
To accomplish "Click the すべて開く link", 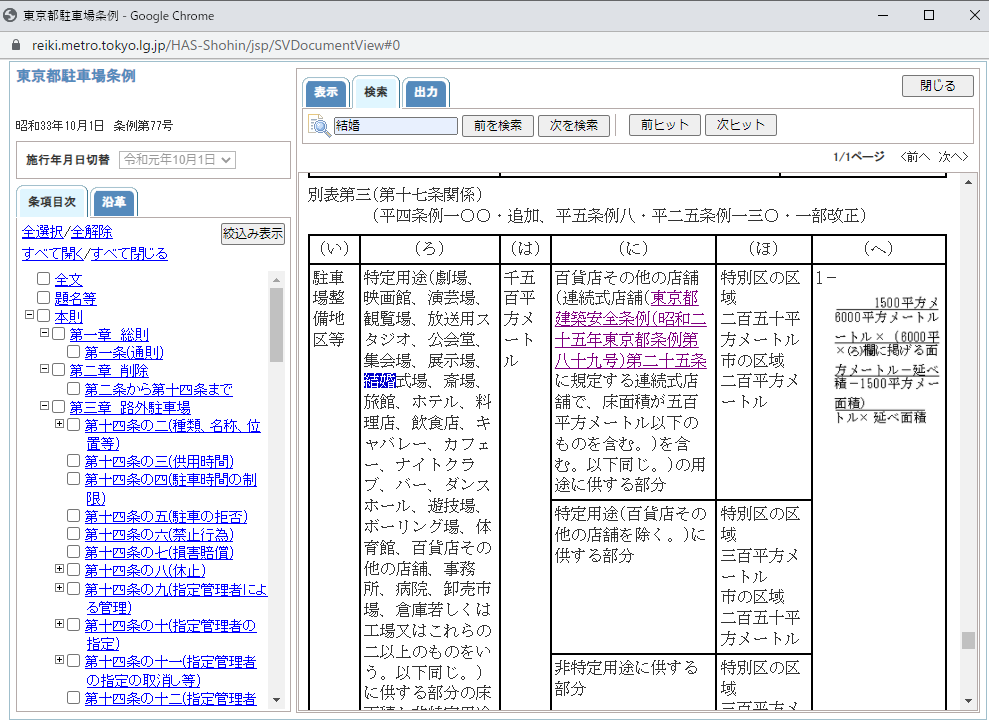I will click(53, 253).
